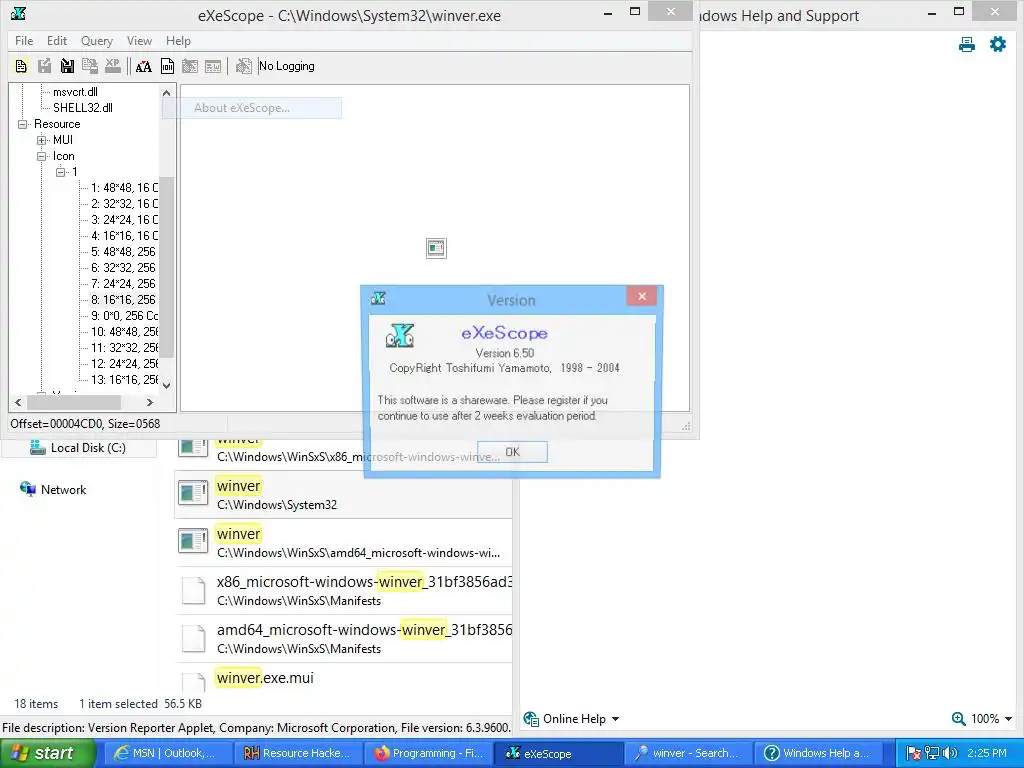This screenshot has height=768, width=1024.
Task: Click tree scrollbar up arrow
Action: tap(167, 93)
